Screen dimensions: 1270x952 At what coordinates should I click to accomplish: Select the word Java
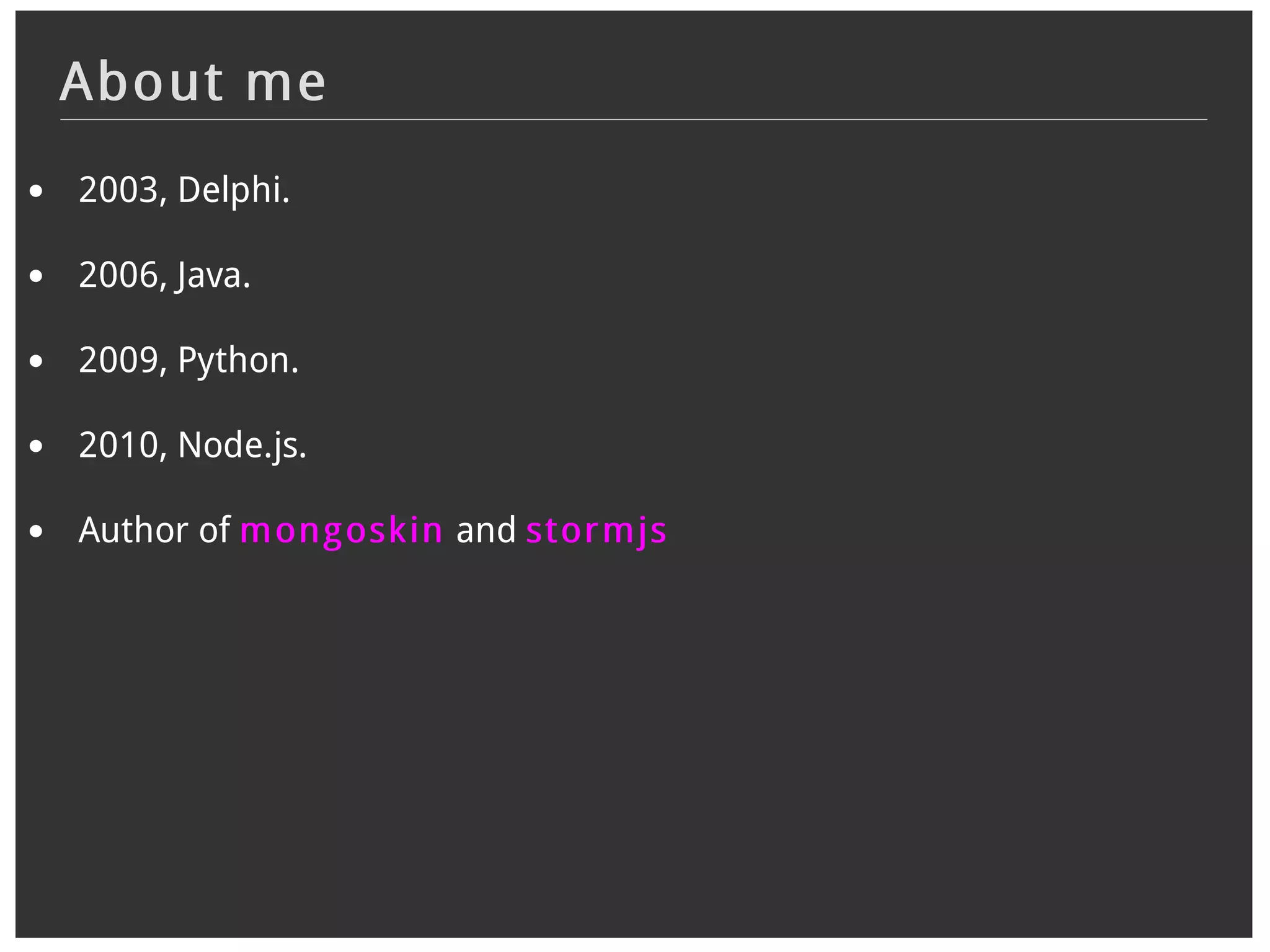(x=210, y=275)
